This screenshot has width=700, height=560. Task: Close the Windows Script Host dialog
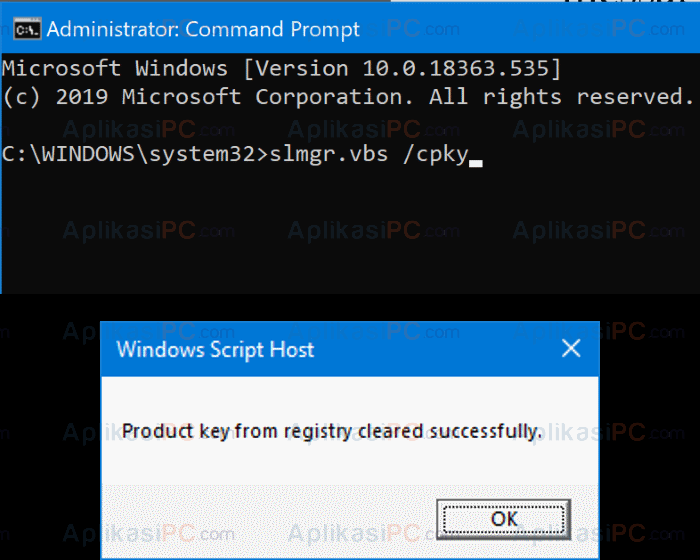point(571,348)
